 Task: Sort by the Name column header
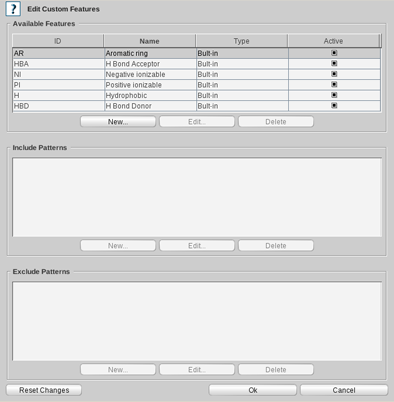coord(149,41)
